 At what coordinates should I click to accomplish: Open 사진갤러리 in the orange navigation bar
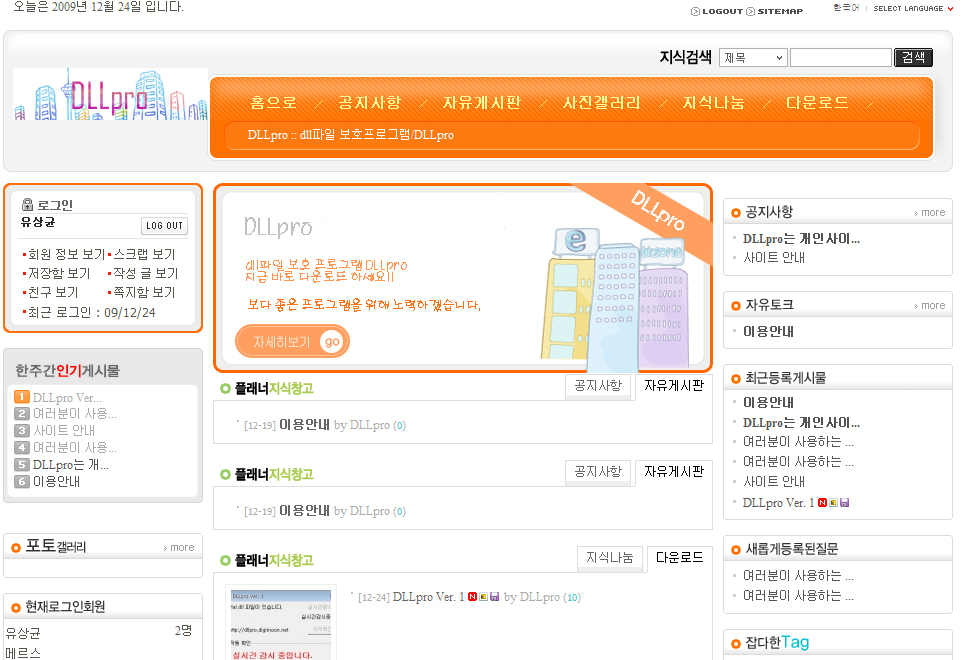[x=602, y=102]
